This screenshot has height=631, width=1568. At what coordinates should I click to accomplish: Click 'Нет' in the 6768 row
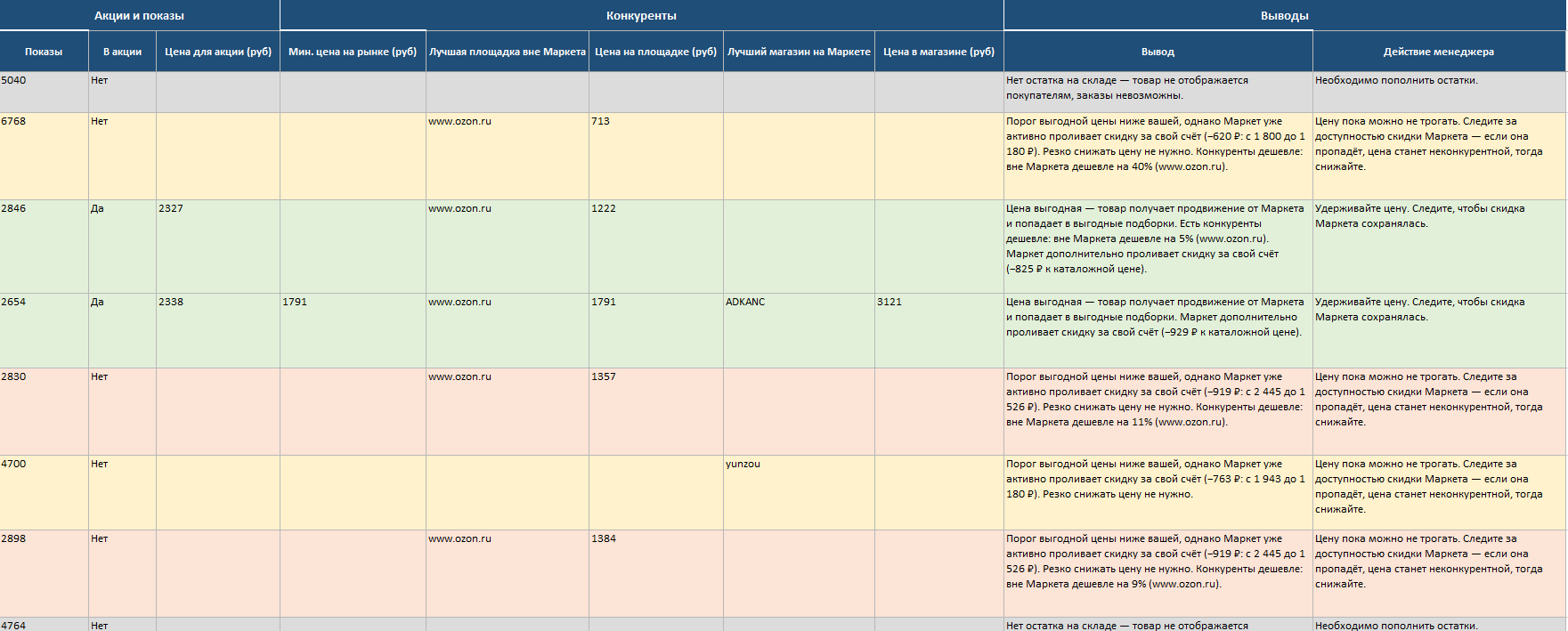[x=122, y=156]
